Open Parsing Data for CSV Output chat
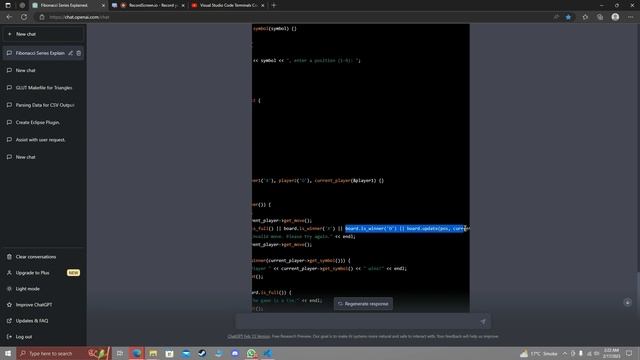Viewport: 640px width, 360px height. (x=43, y=105)
